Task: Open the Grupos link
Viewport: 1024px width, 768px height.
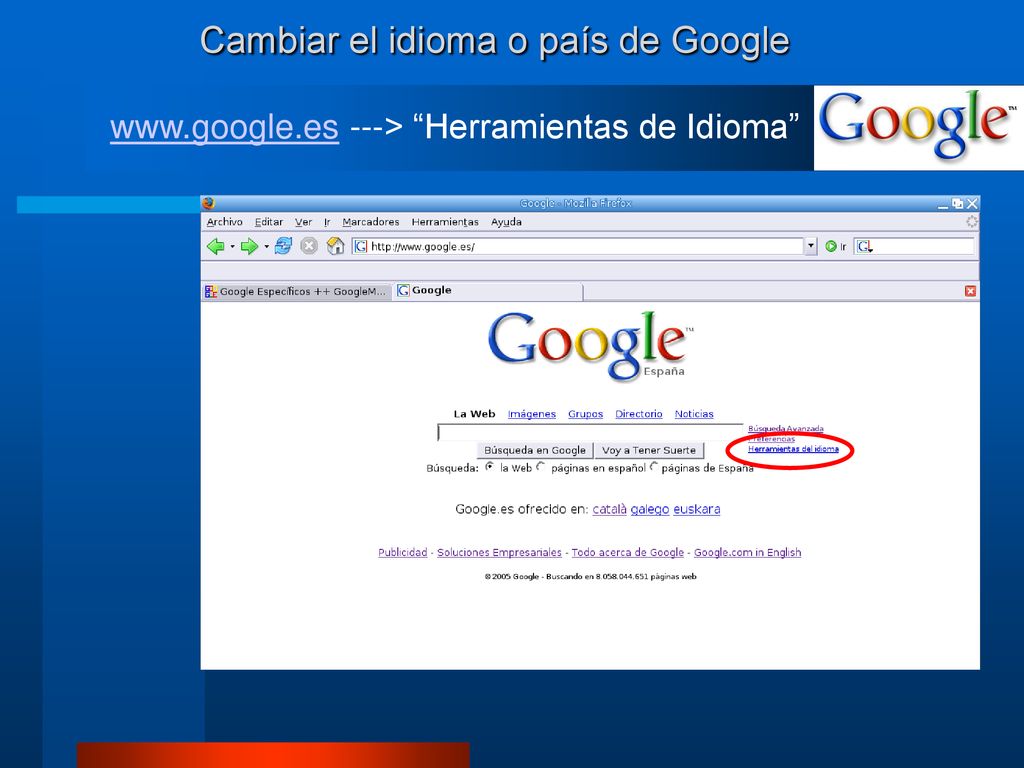Action: click(585, 414)
